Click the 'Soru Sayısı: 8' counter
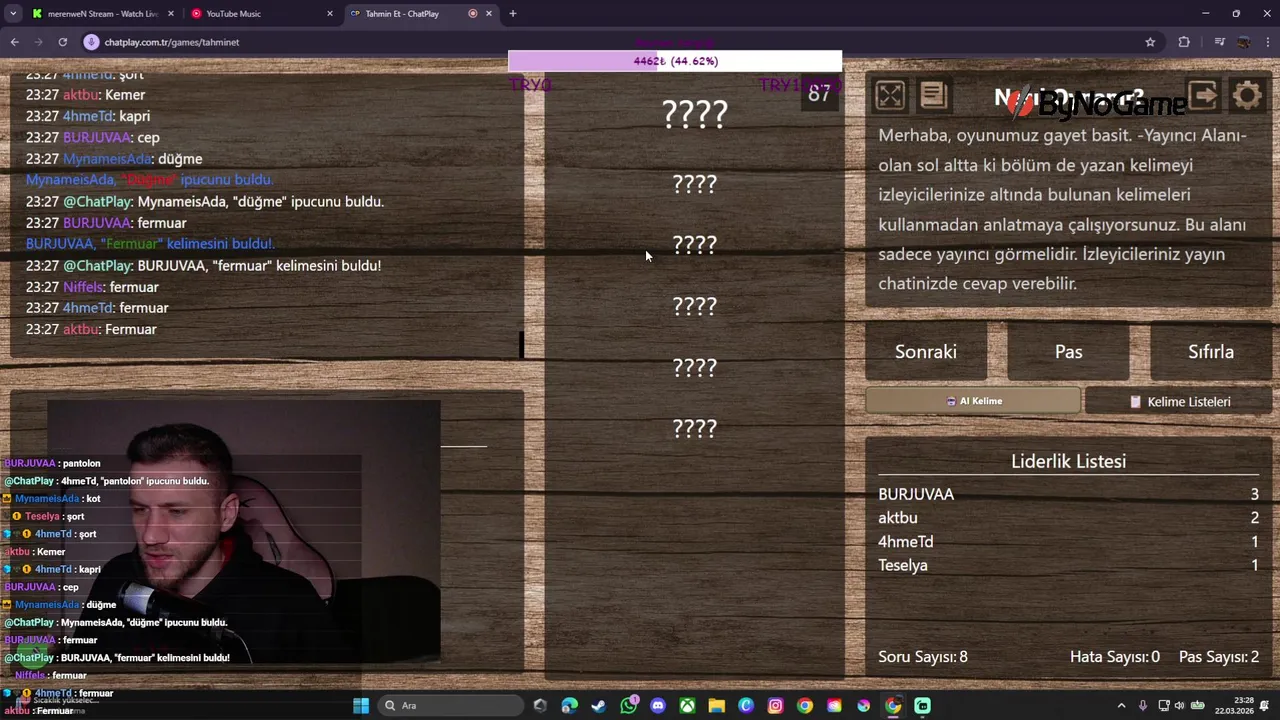The width and height of the screenshot is (1280, 720). click(923, 657)
